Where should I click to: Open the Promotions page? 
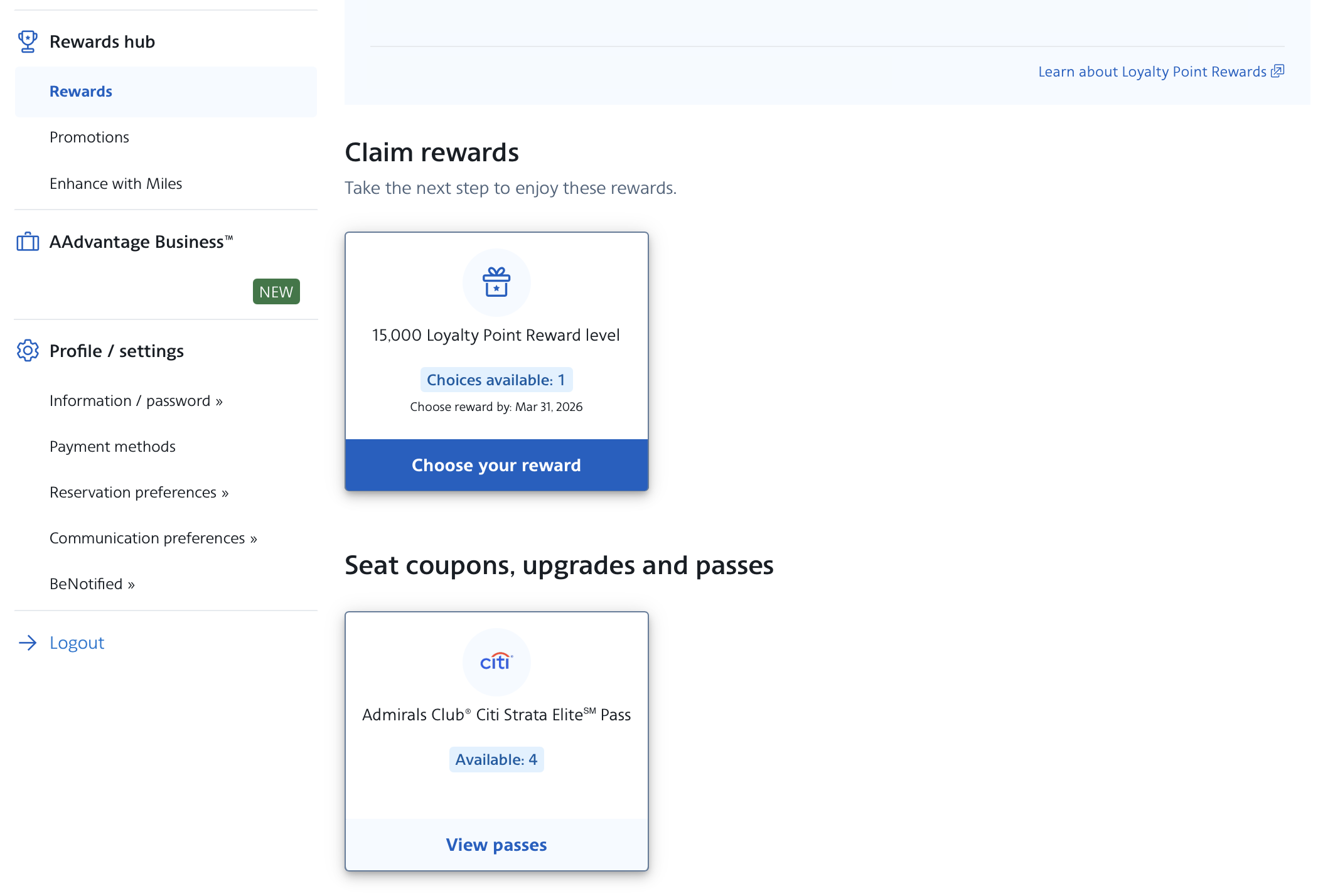click(x=89, y=137)
